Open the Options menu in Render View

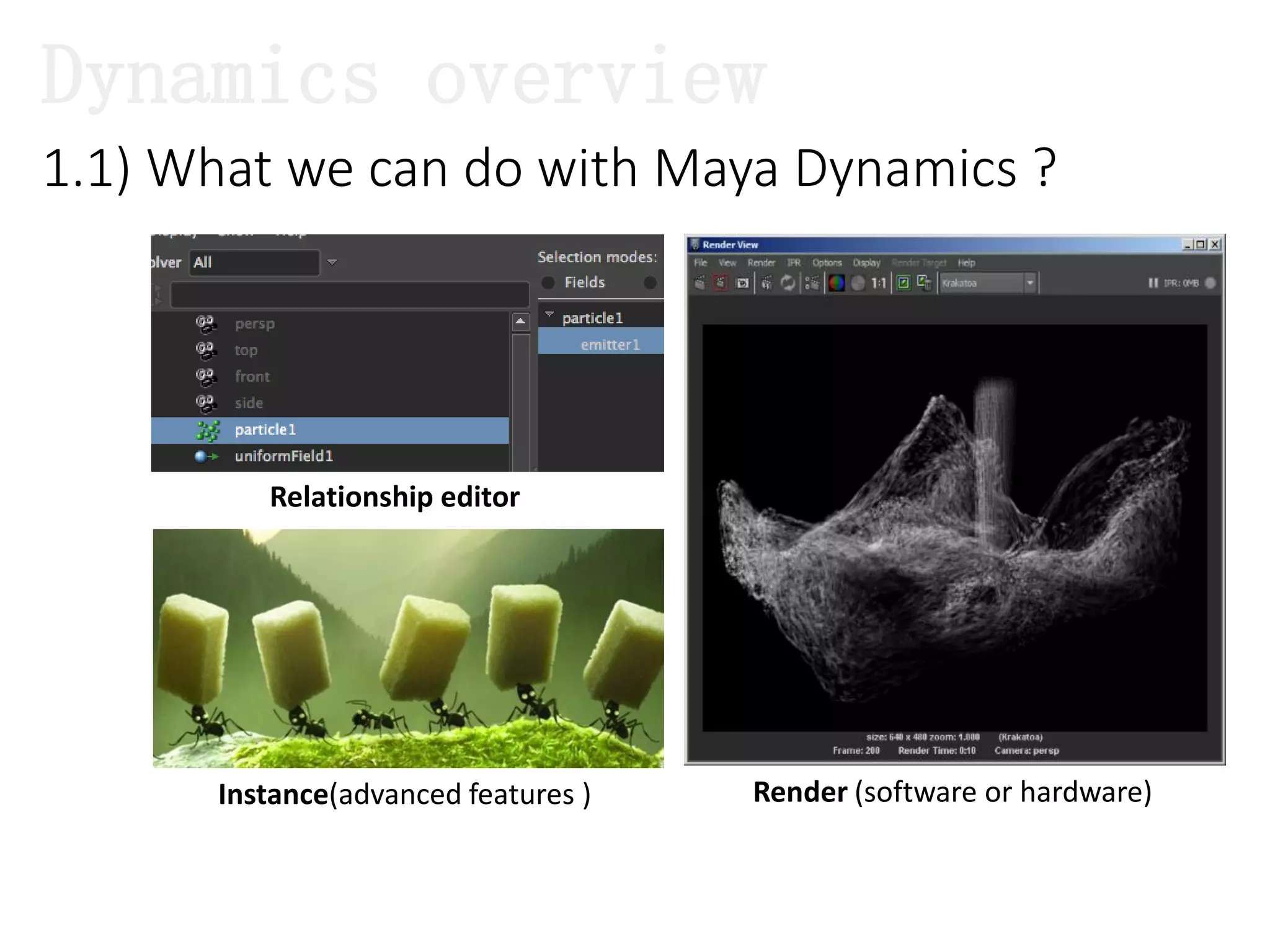pyautogui.click(x=827, y=263)
